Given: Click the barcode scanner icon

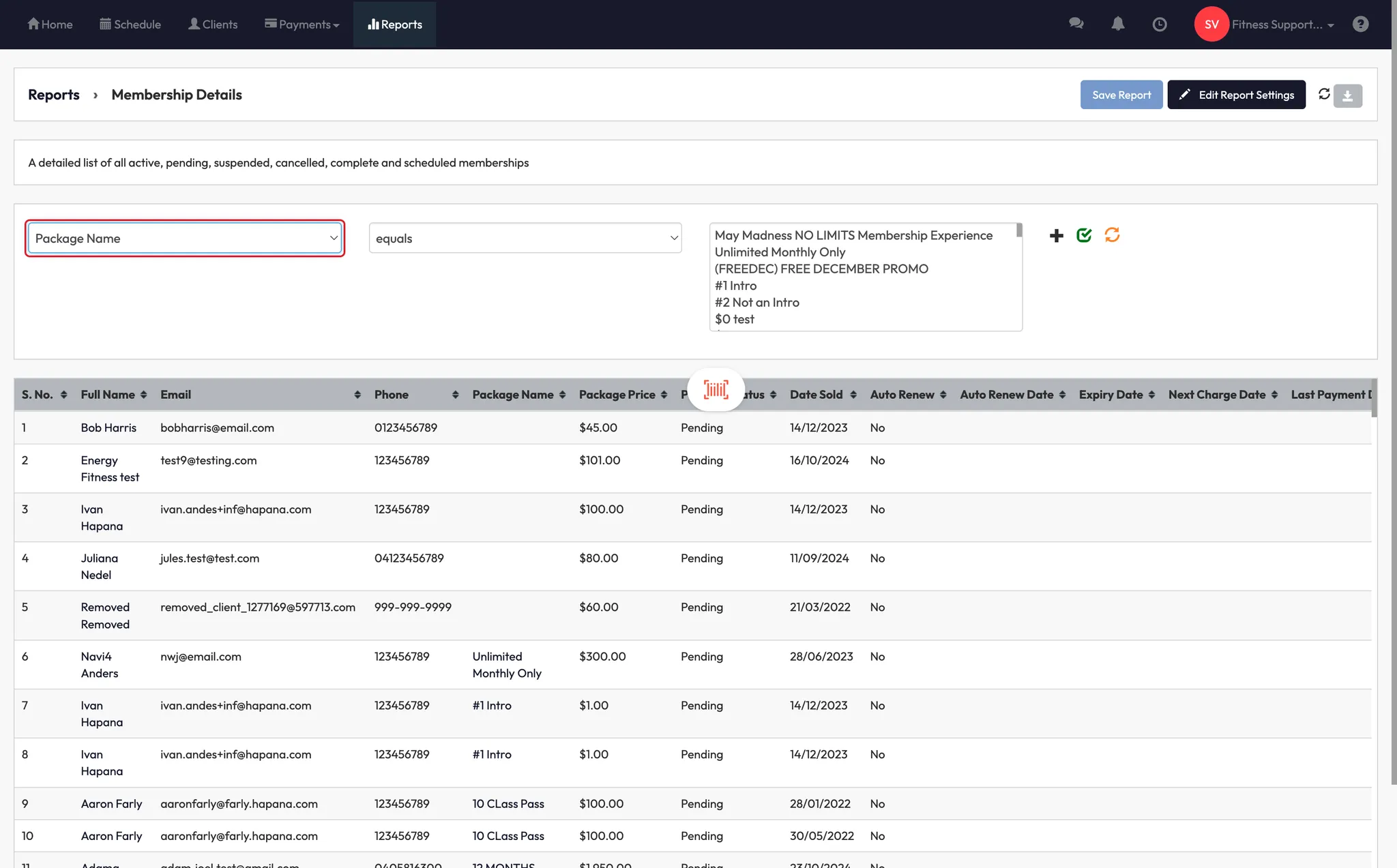Looking at the screenshot, I should point(716,390).
